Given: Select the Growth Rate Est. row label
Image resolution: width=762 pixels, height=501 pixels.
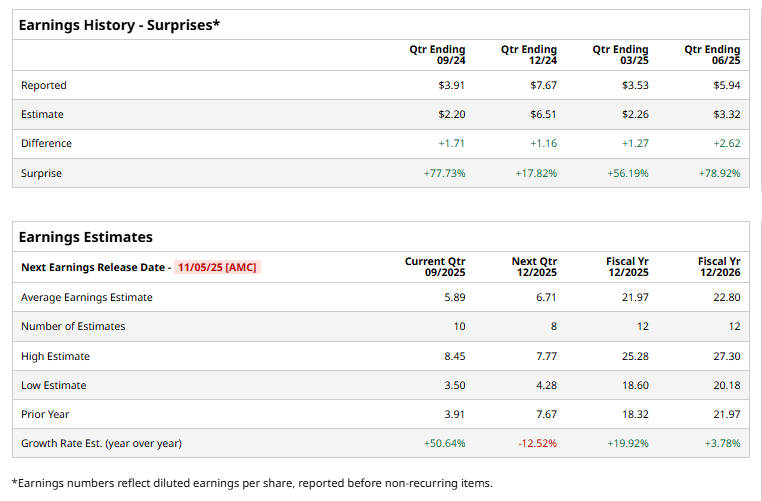Looking at the screenshot, I should click(x=101, y=442).
